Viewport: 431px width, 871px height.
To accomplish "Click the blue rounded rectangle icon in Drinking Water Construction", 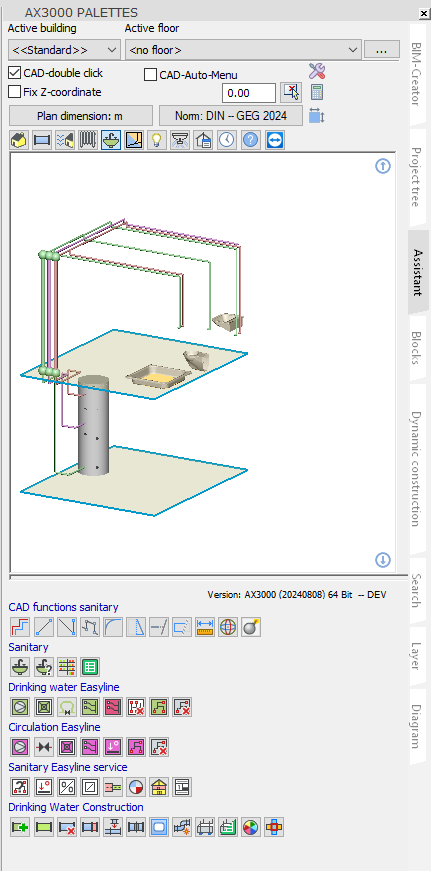I will [159, 827].
